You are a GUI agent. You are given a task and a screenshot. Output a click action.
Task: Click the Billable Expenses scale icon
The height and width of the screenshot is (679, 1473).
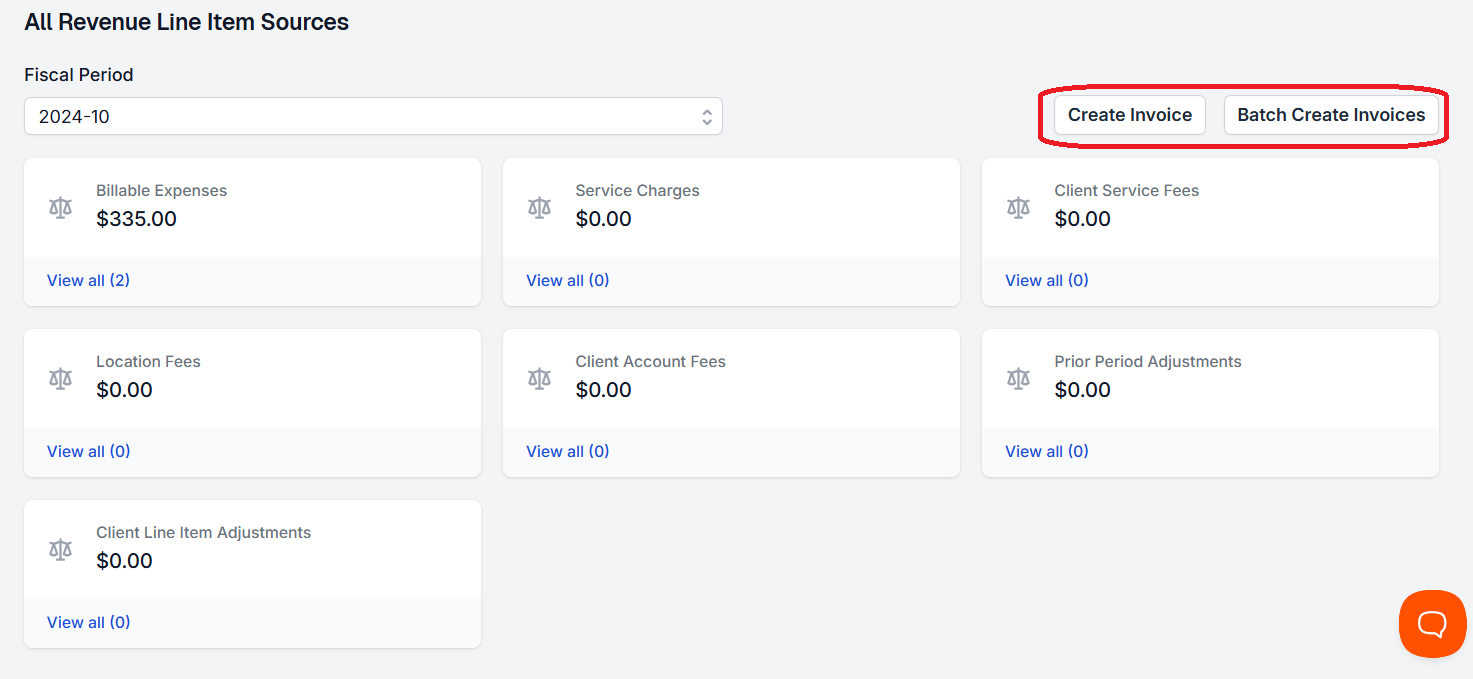pyautogui.click(x=61, y=207)
